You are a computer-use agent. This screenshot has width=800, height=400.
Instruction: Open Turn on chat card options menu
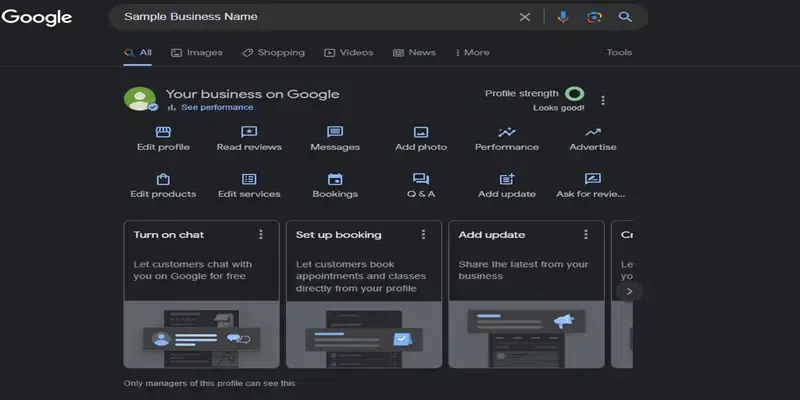261,235
